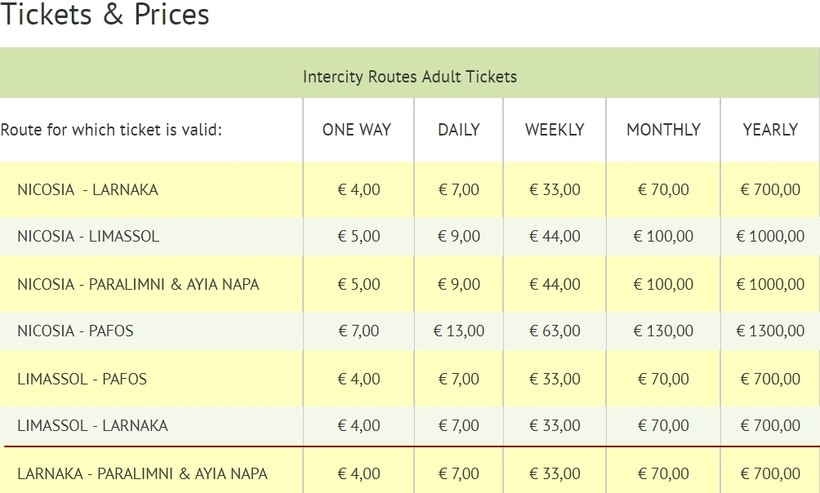Screen dimensions: 820x493
Task: Click the MONTHLY column header
Action: pos(663,130)
